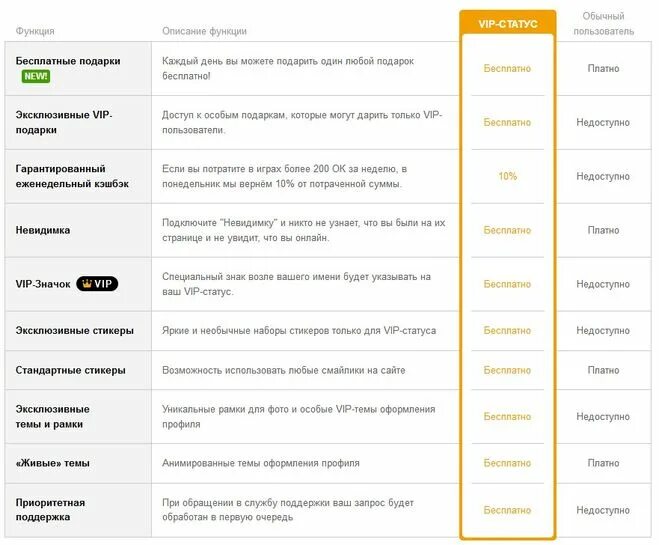The height and width of the screenshot is (545, 659).
Task: Open the Бесплатные подарки feature row
Action: 328,68
